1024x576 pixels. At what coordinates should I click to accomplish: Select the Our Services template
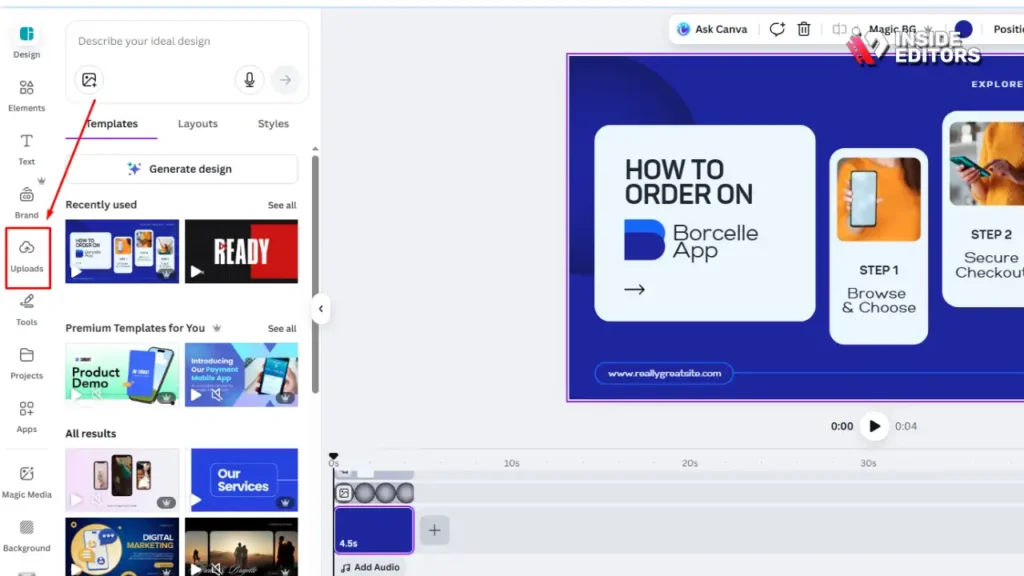[242, 480]
